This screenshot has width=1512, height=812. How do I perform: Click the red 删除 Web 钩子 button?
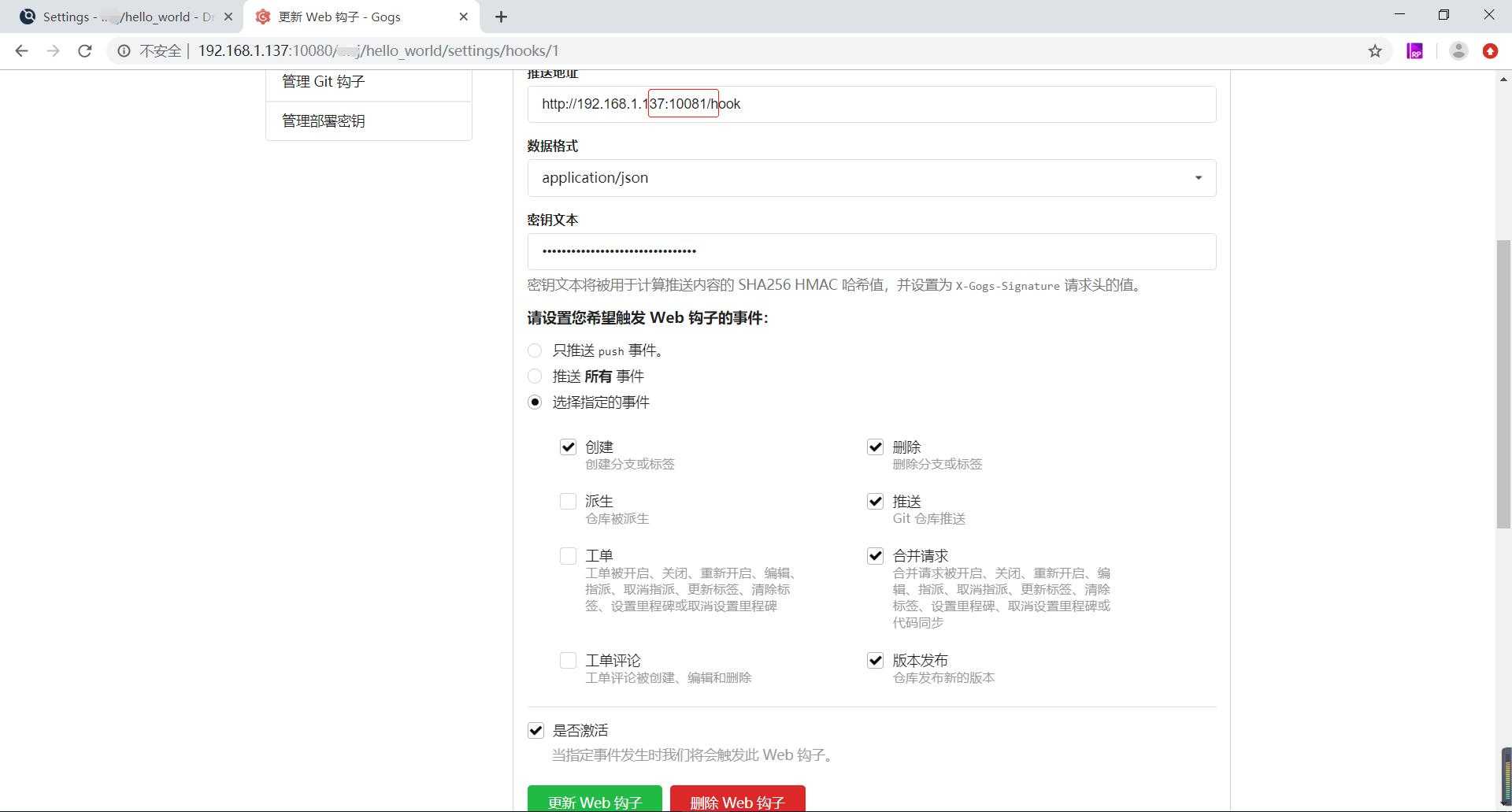(737, 799)
